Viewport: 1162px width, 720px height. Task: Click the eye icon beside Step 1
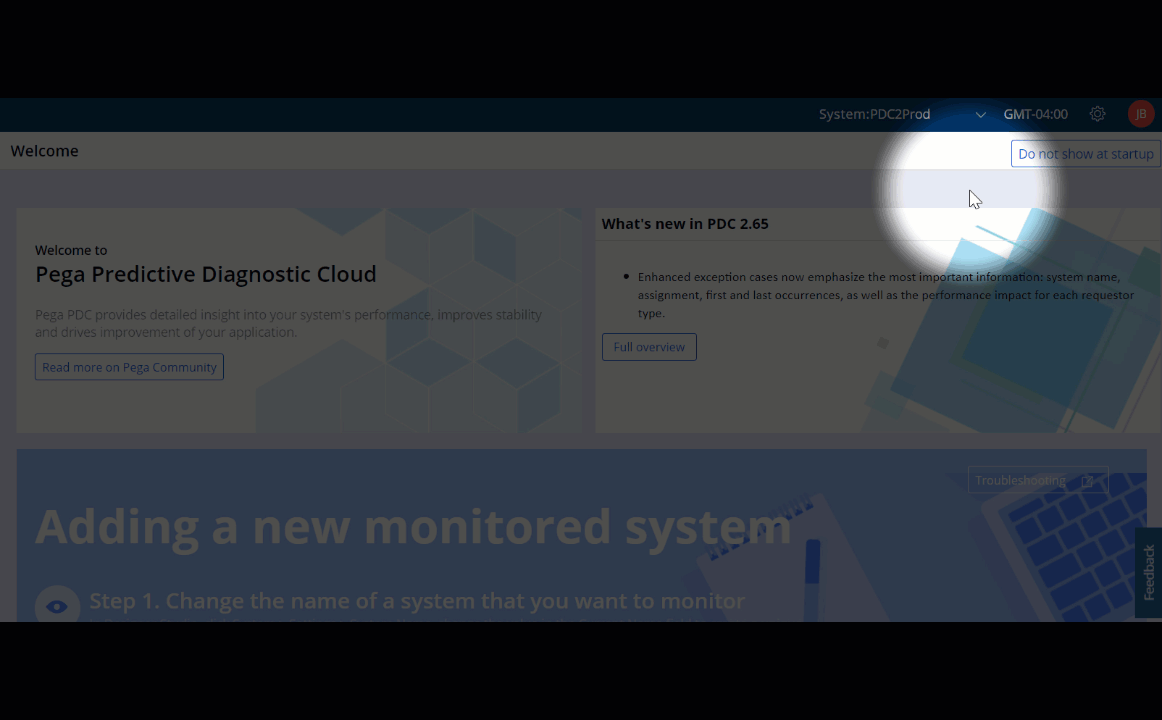point(57,605)
